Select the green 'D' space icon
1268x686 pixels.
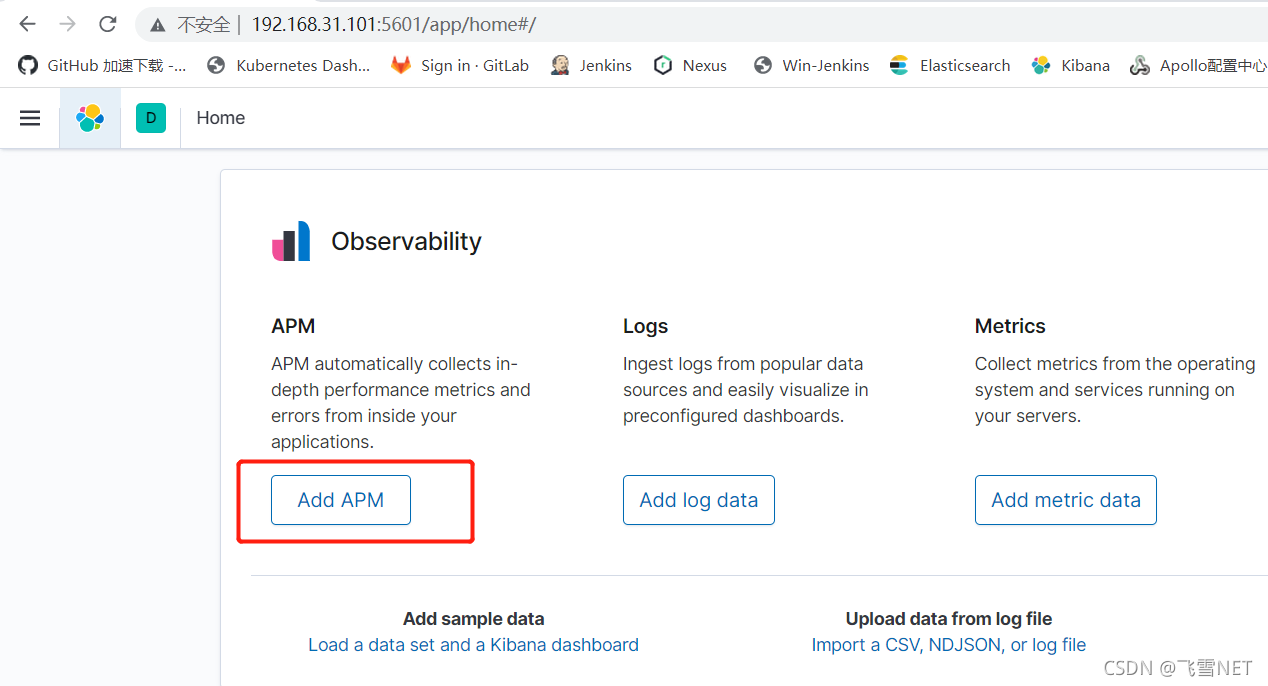pyautogui.click(x=150, y=117)
